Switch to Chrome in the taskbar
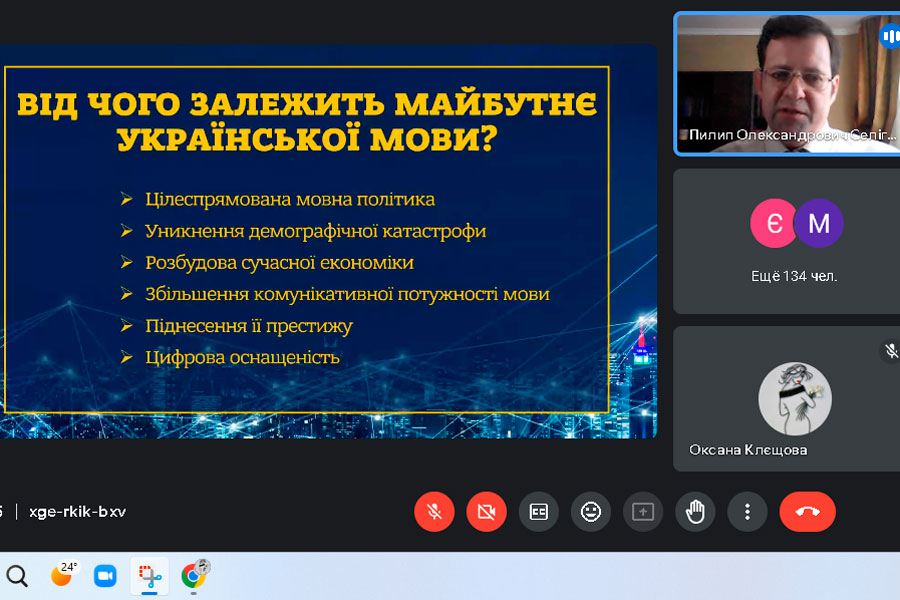The width and height of the screenshot is (900, 600). coord(194,575)
